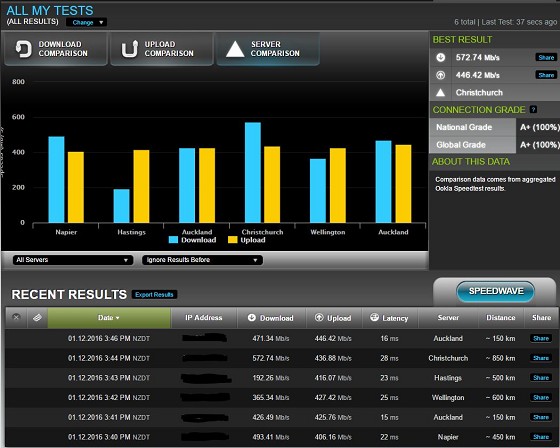Click the Export Results link
The width and height of the screenshot is (560, 448).
point(154,294)
